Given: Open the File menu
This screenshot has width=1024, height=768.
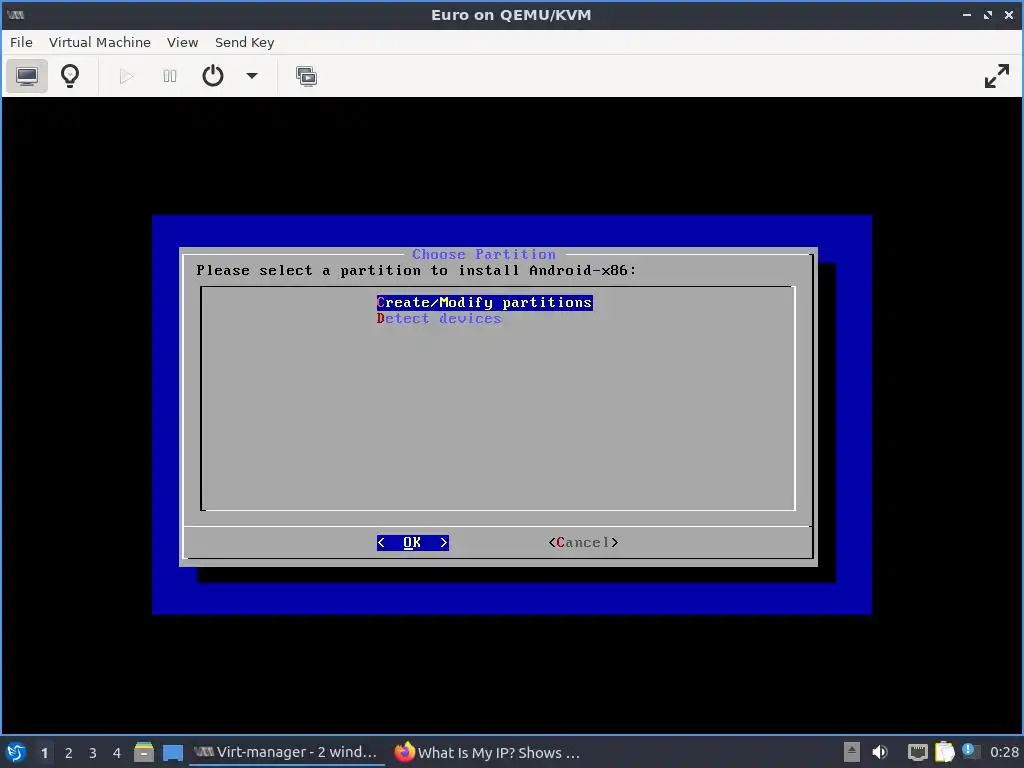Looking at the screenshot, I should coord(21,42).
